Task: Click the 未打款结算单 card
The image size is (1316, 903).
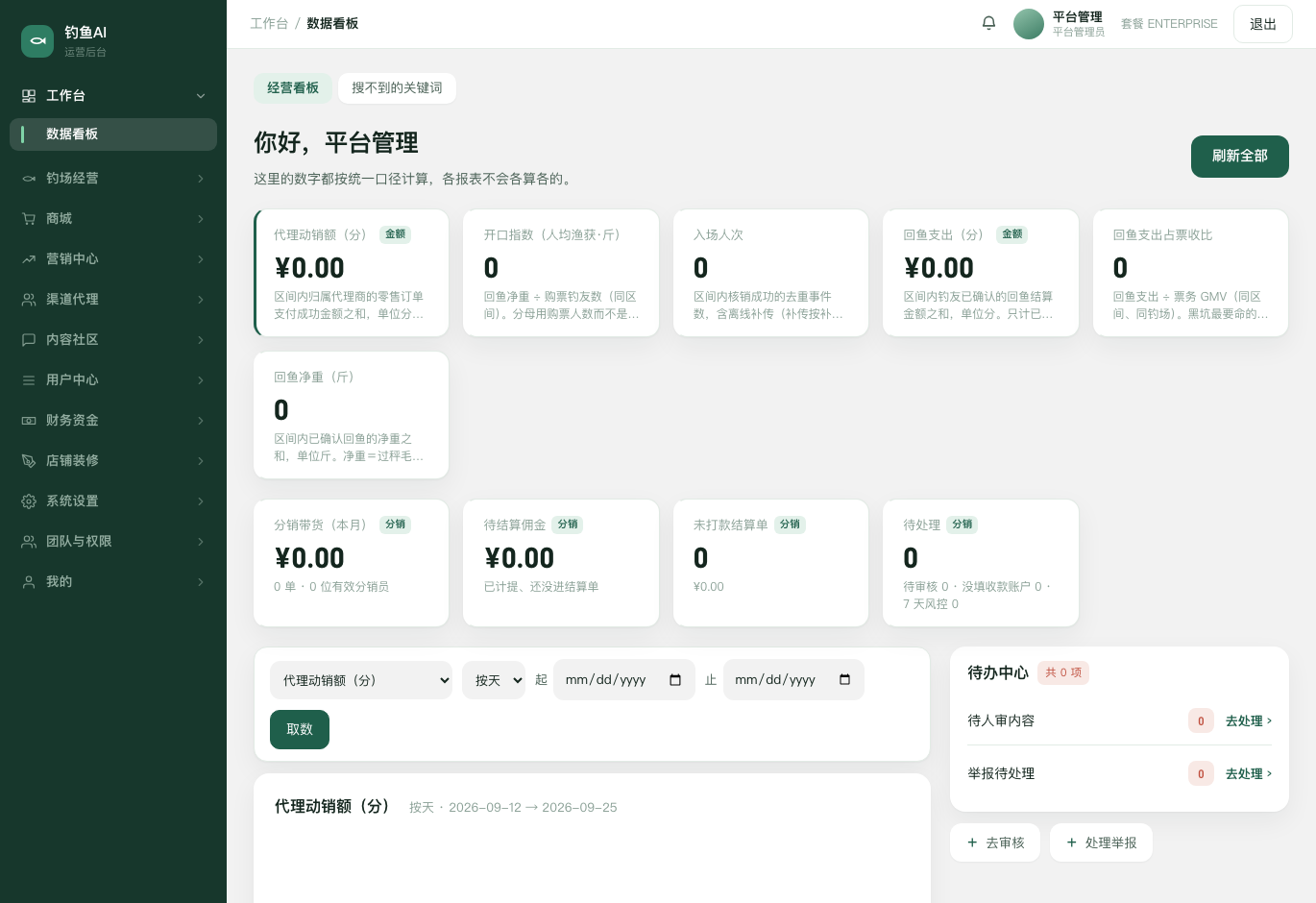Action: (770, 563)
